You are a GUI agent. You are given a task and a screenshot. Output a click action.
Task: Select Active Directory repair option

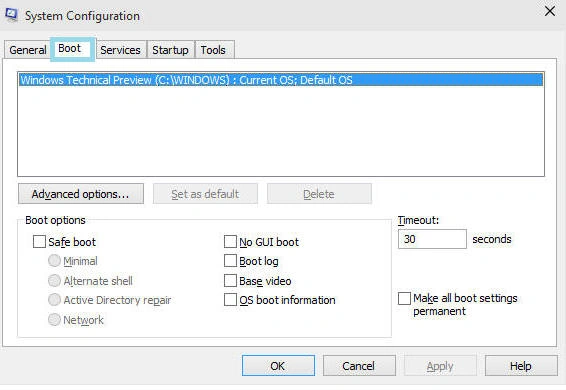click(54, 300)
